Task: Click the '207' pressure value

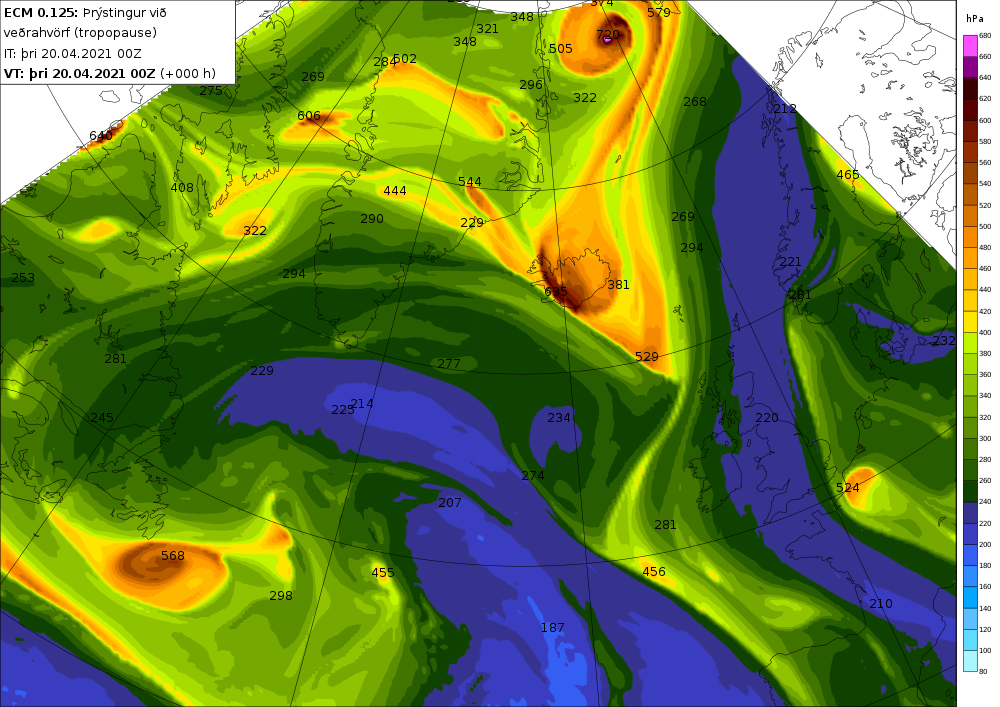Action: point(450,502)
